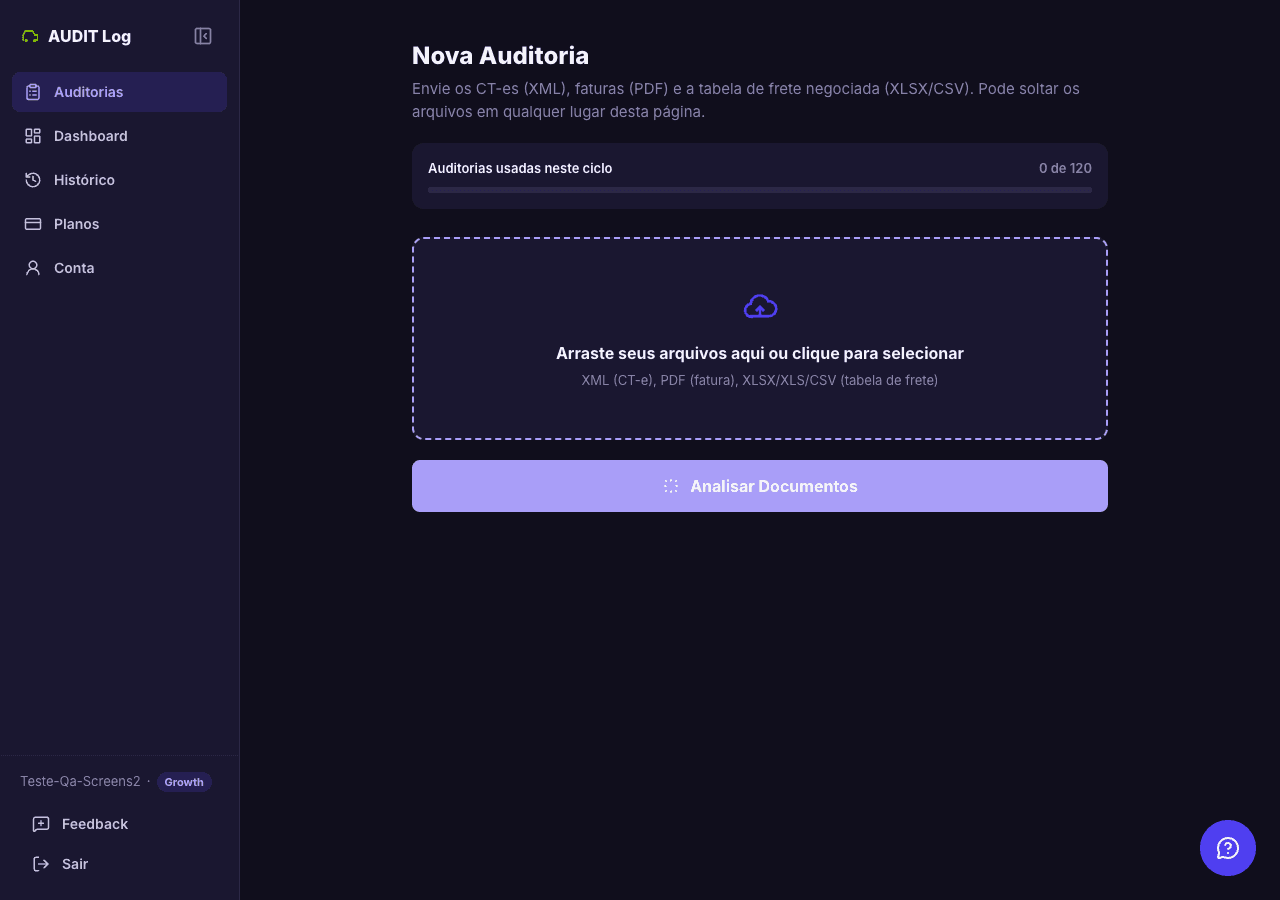Click the Planos credit card icon
This screenshot has height=900, width=1280.
pyautogui.click(x=33, y=224)
